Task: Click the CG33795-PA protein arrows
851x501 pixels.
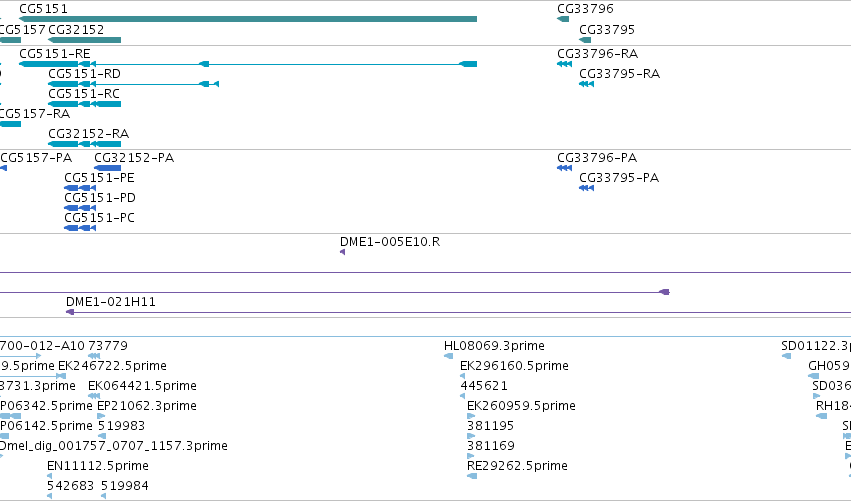Action: 587,188
